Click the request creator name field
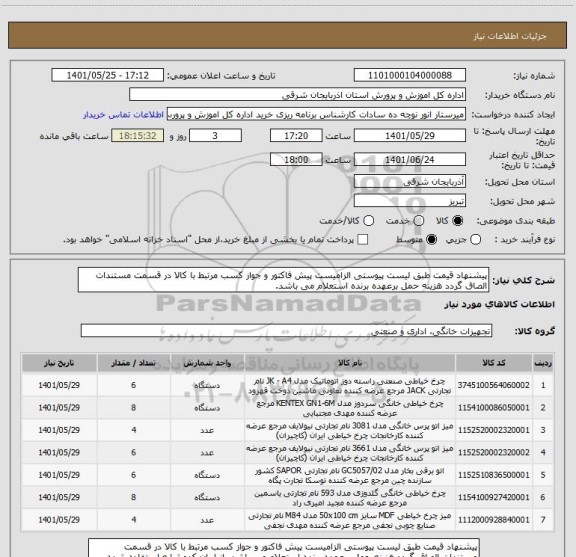This screenshot has height=557, width=576. [x=316, y=115]
